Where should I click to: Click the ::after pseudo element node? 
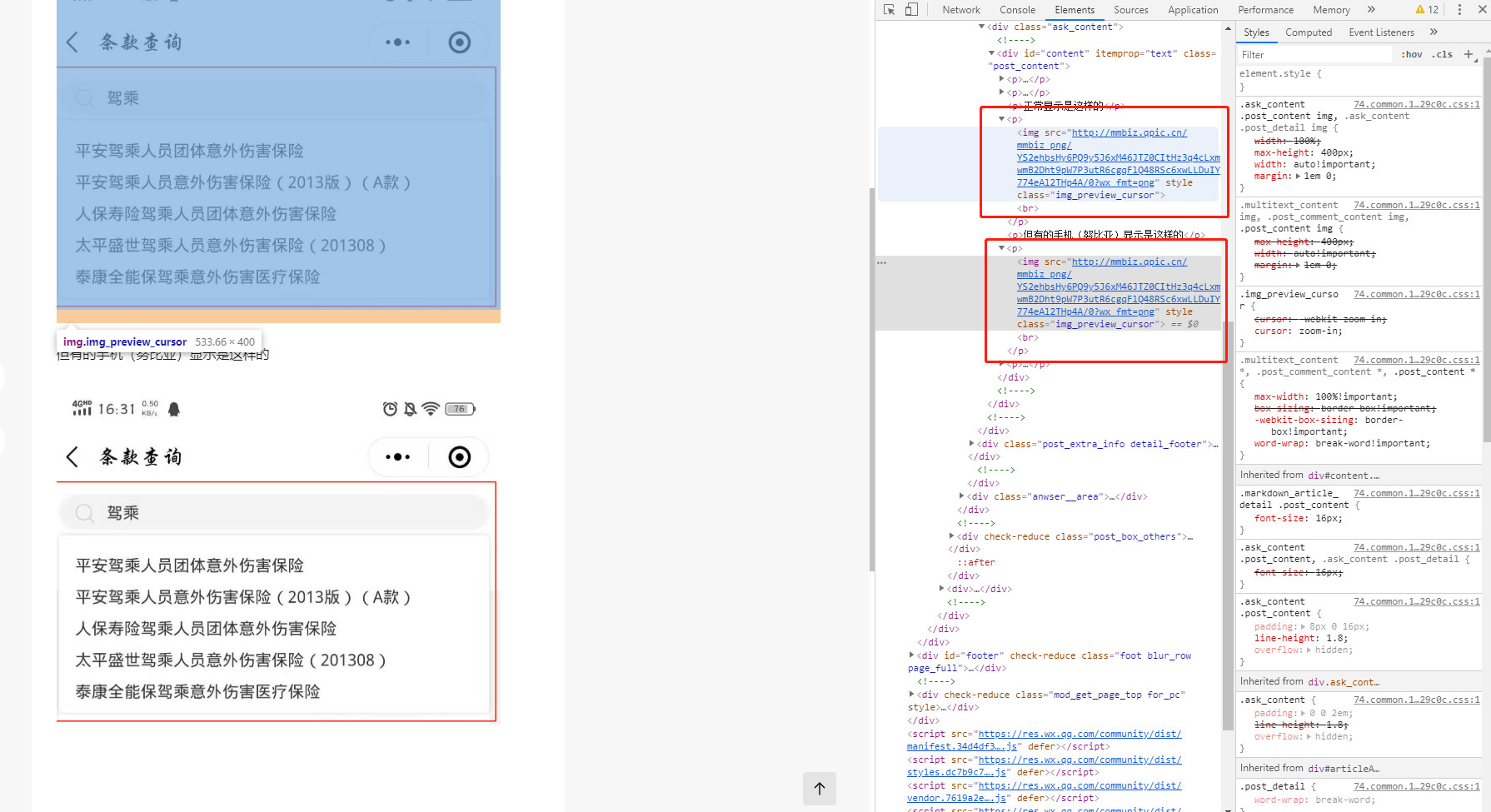[x=975, y=562]
